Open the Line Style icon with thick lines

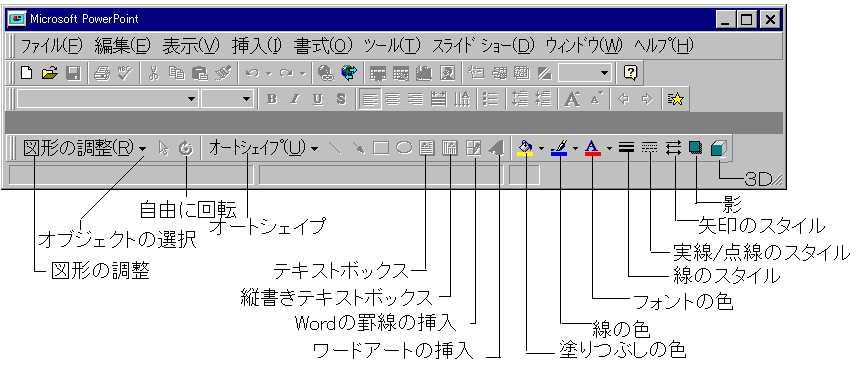point(626,148)
